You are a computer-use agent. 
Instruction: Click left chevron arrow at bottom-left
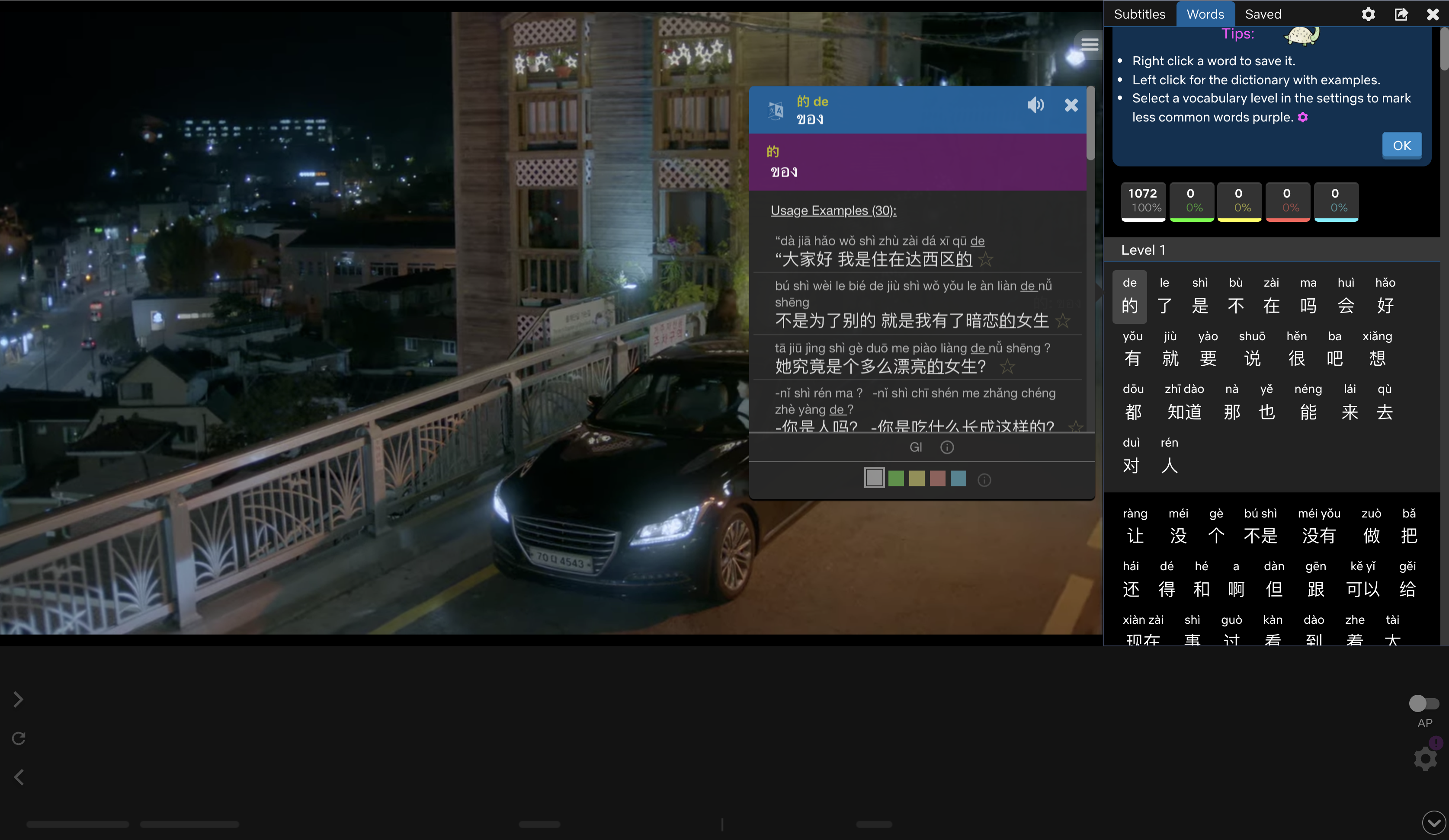[x=19, y=777]
